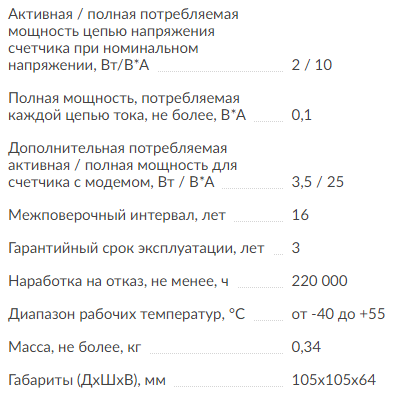This screenshot has width=403, height=394.
Task: Click the value 2 / 10
Action: pos(312,65)
